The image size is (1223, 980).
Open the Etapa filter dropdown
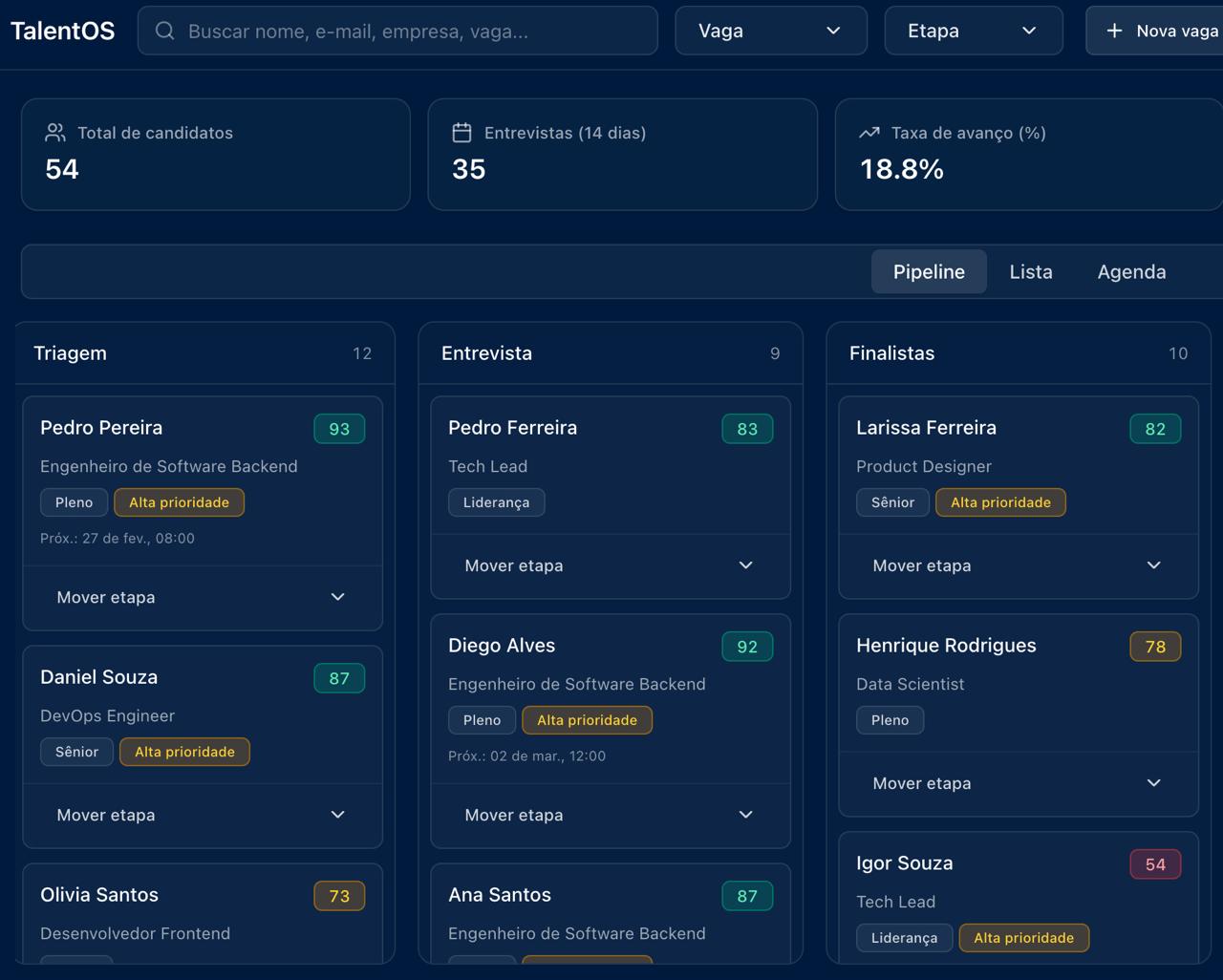[x=973, y=31]
